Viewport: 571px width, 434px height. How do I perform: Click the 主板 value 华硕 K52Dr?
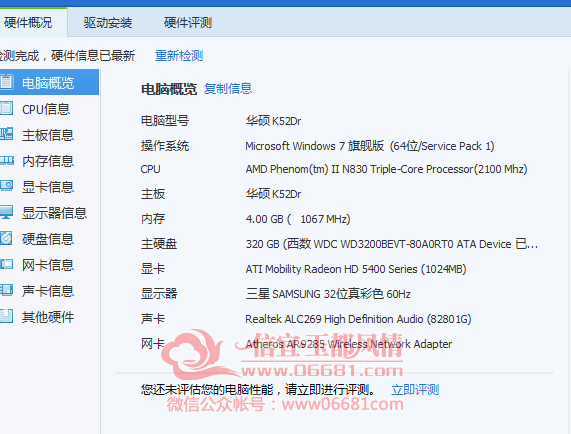coord(273,194)
